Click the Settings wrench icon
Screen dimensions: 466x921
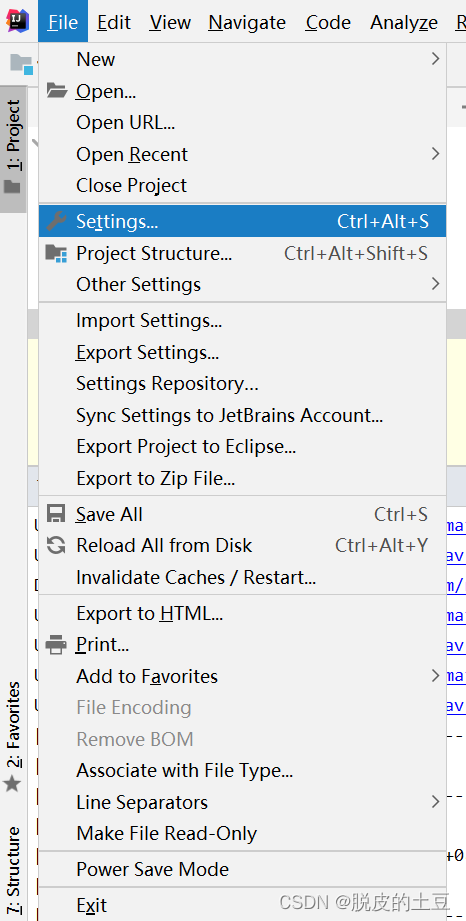click(56, 221)
